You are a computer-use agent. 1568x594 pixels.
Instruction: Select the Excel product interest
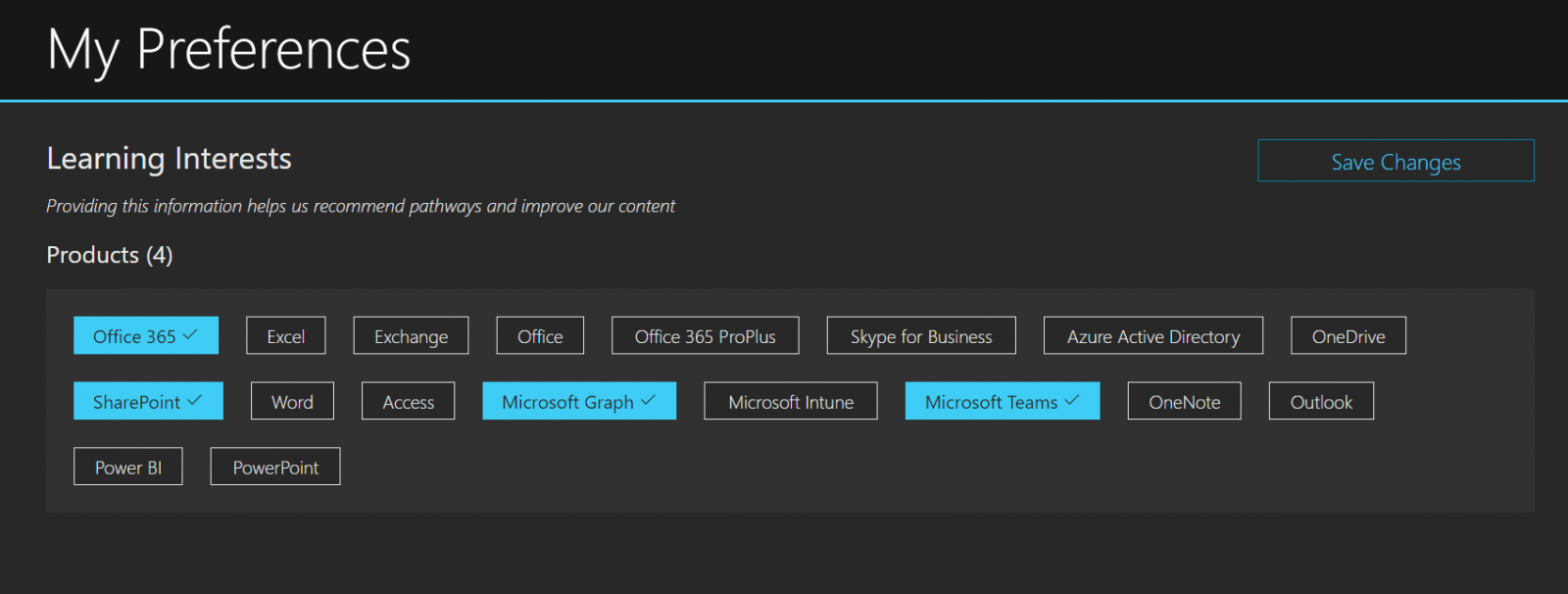pyautogui.click(x=286, y=335)
